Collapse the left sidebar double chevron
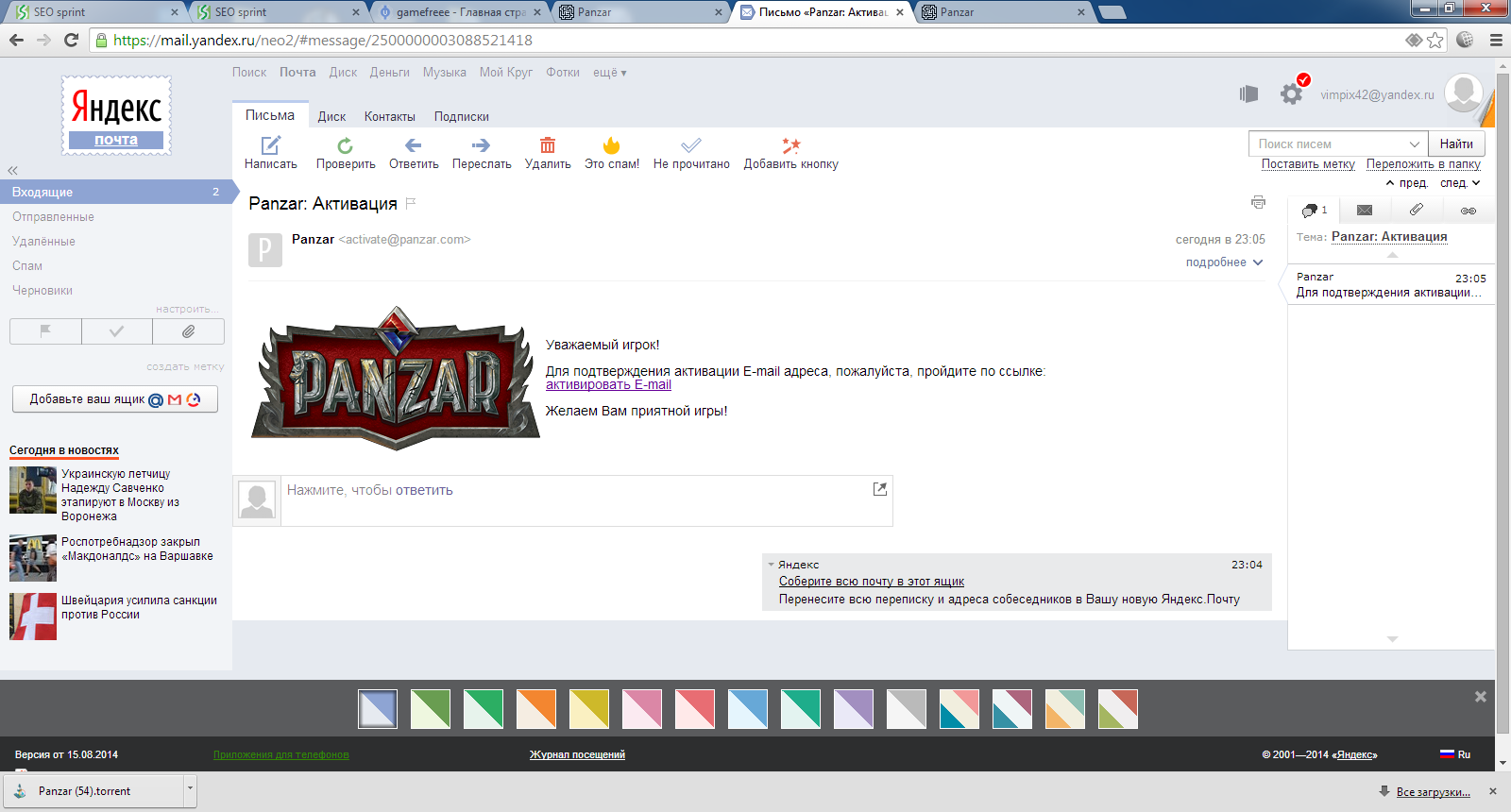This screenshot has width=1511, height=812. pyautogui.click(x=13, y=171)
